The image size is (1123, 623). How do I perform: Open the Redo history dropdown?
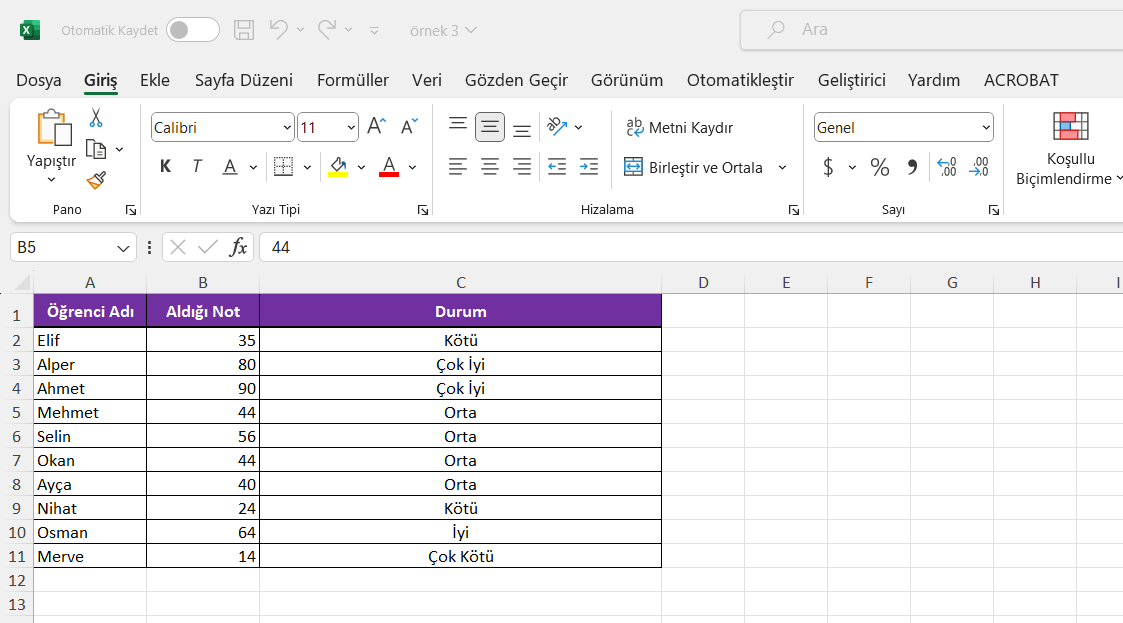tap(349, 30)
